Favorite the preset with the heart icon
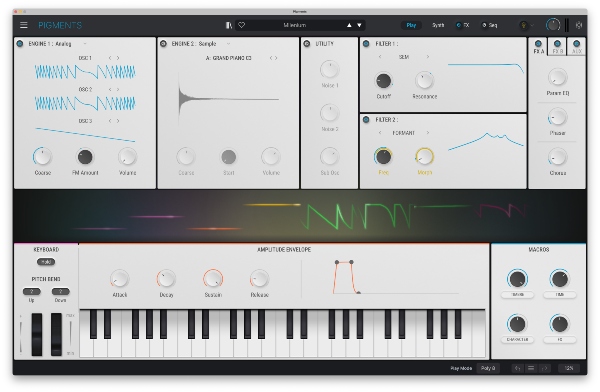600x392 pixels. point(241,25)
